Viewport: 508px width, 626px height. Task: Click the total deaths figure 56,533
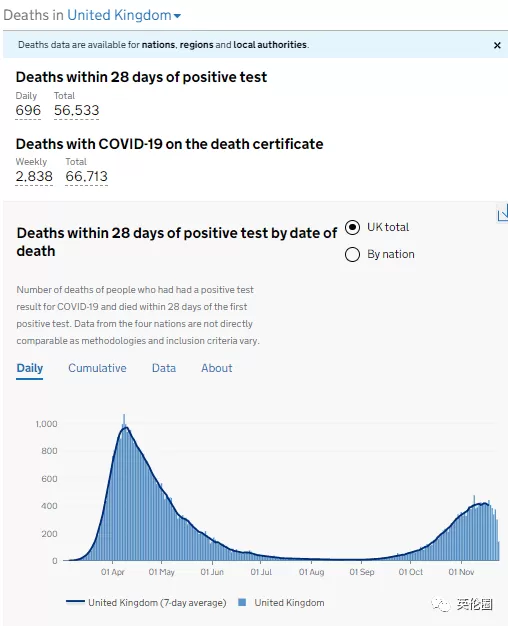(76, 110)
